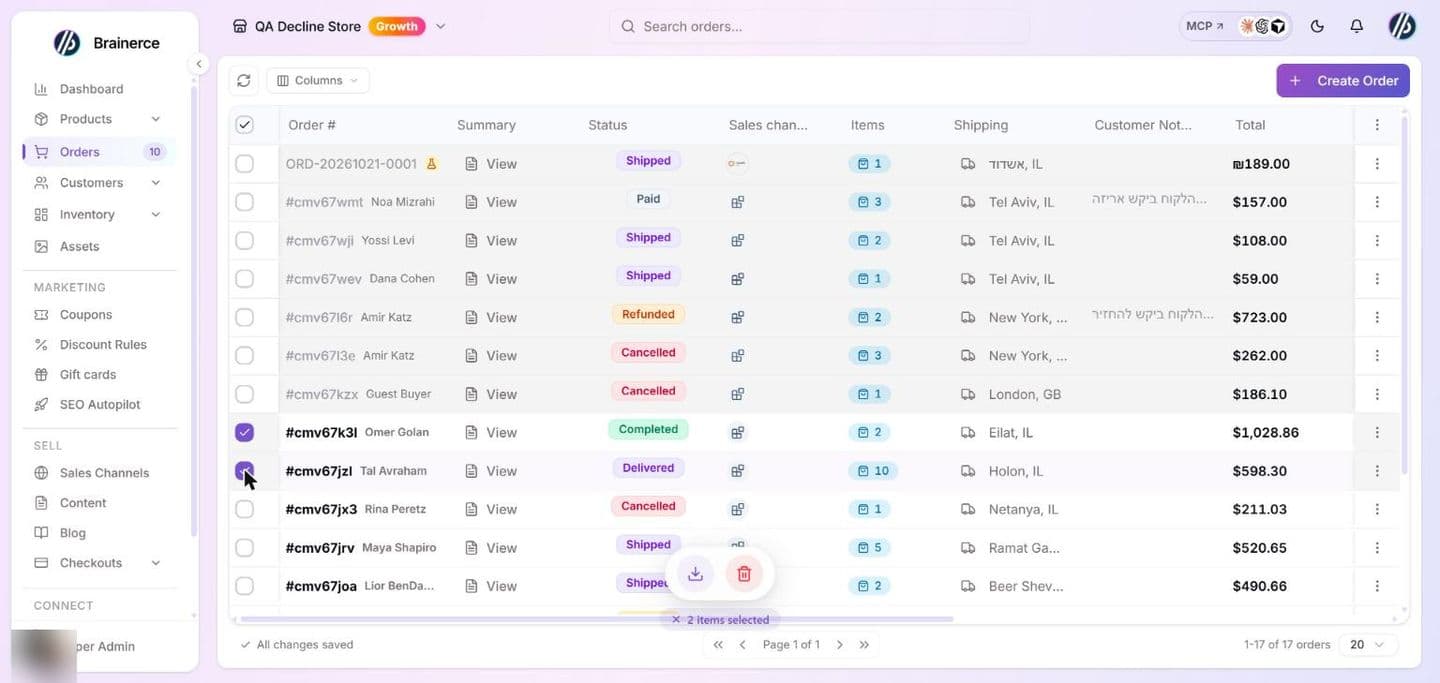The image size is (1440, 683).
Task: Download the selected orders
Action: point(695,573)
